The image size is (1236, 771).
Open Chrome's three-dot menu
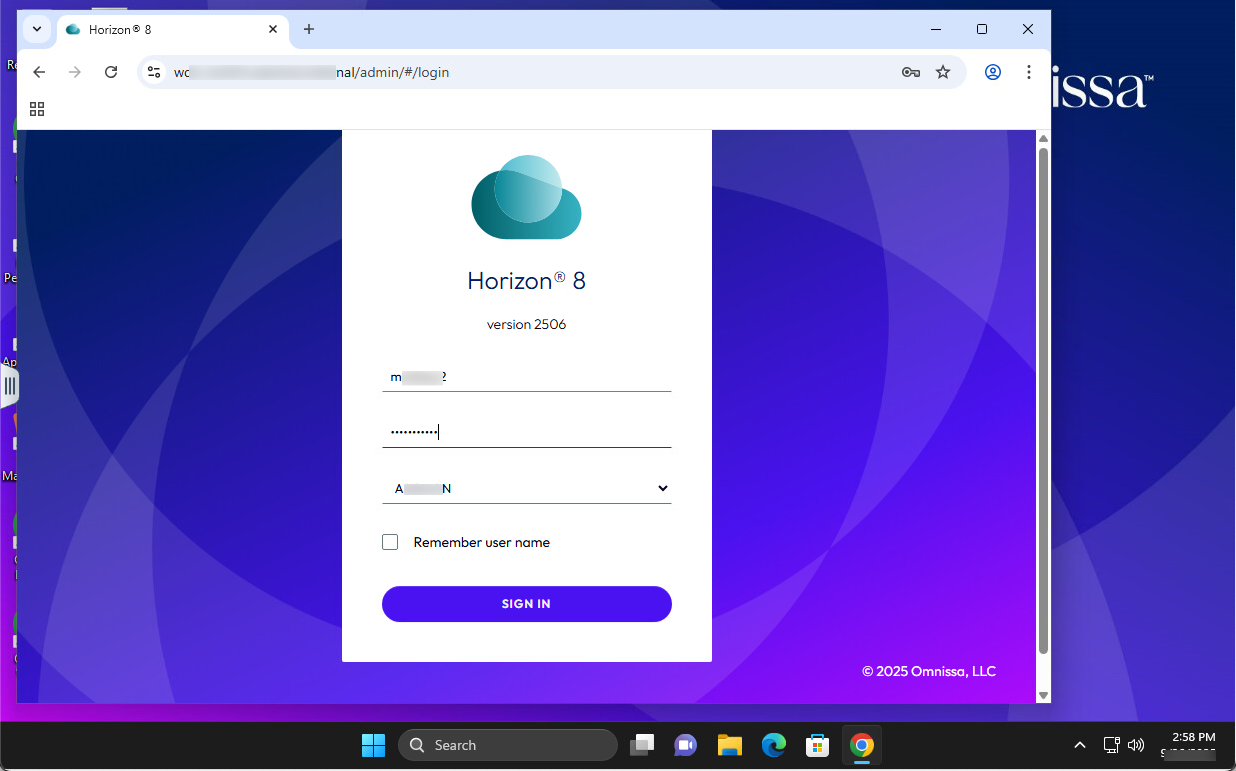(x=1028, y=72)
